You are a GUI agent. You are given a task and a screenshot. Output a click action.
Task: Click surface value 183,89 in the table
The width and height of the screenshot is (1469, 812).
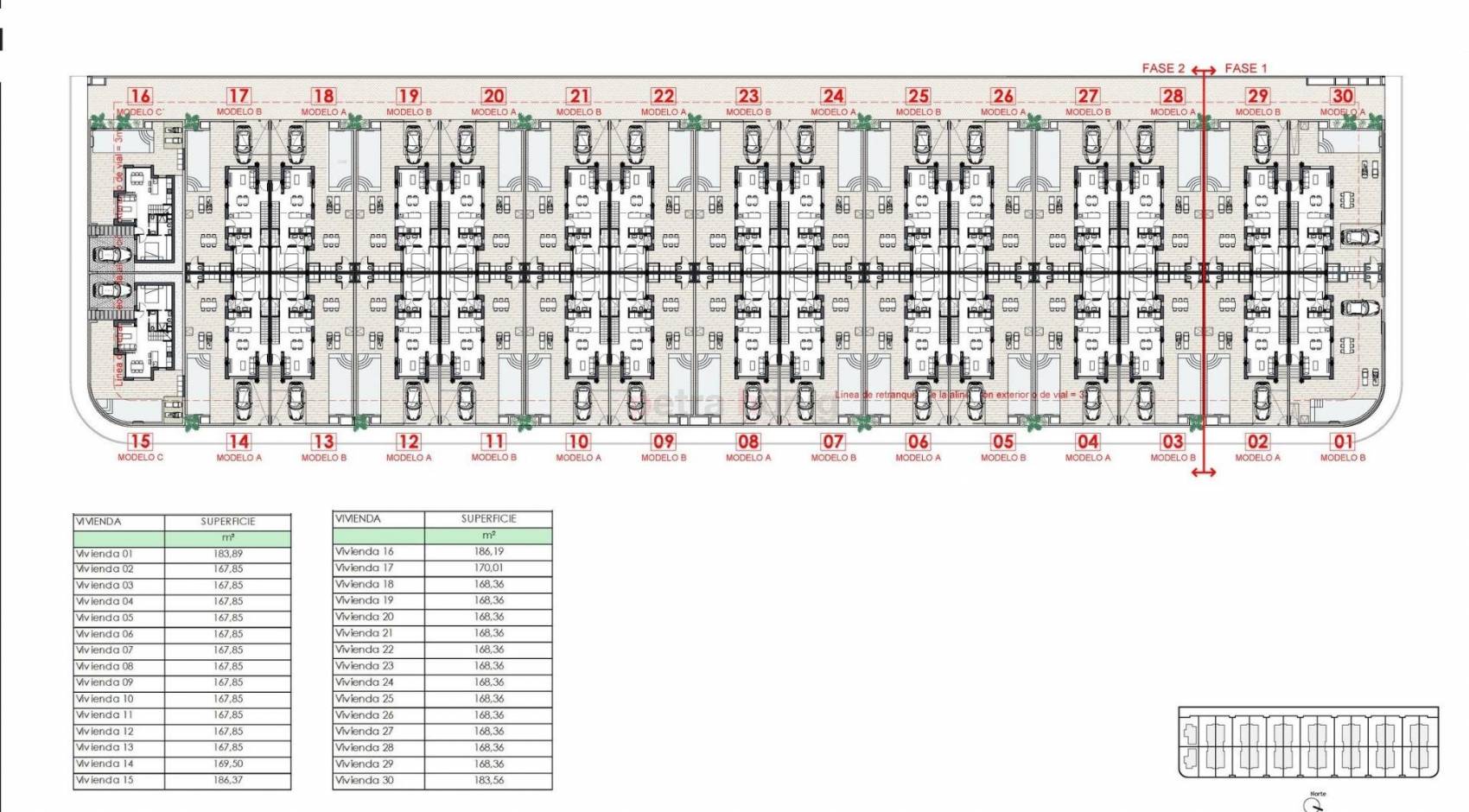pyautogui.click(x=228, y=554)
